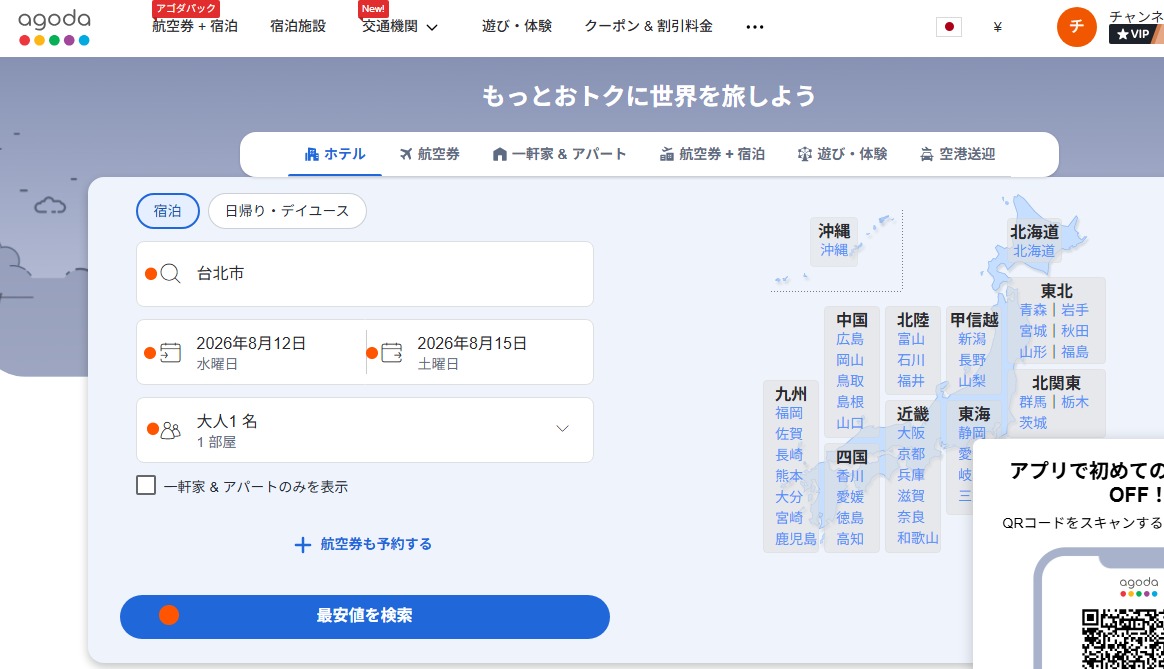1164x669 pixels.
Task: Click the QR code image
Action: pos(1122,639)
